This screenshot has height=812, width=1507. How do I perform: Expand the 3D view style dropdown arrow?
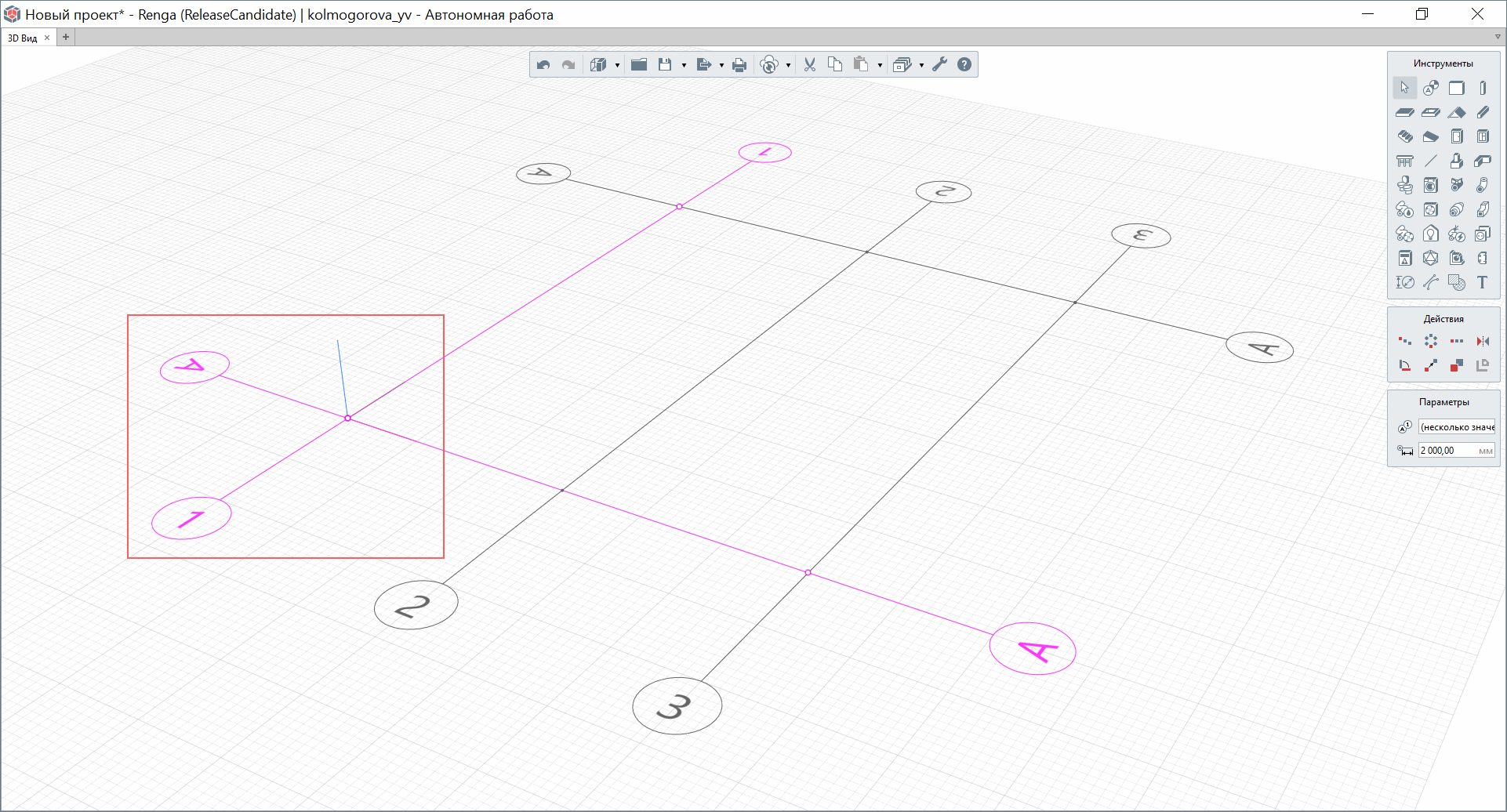(x=617, y=65)
